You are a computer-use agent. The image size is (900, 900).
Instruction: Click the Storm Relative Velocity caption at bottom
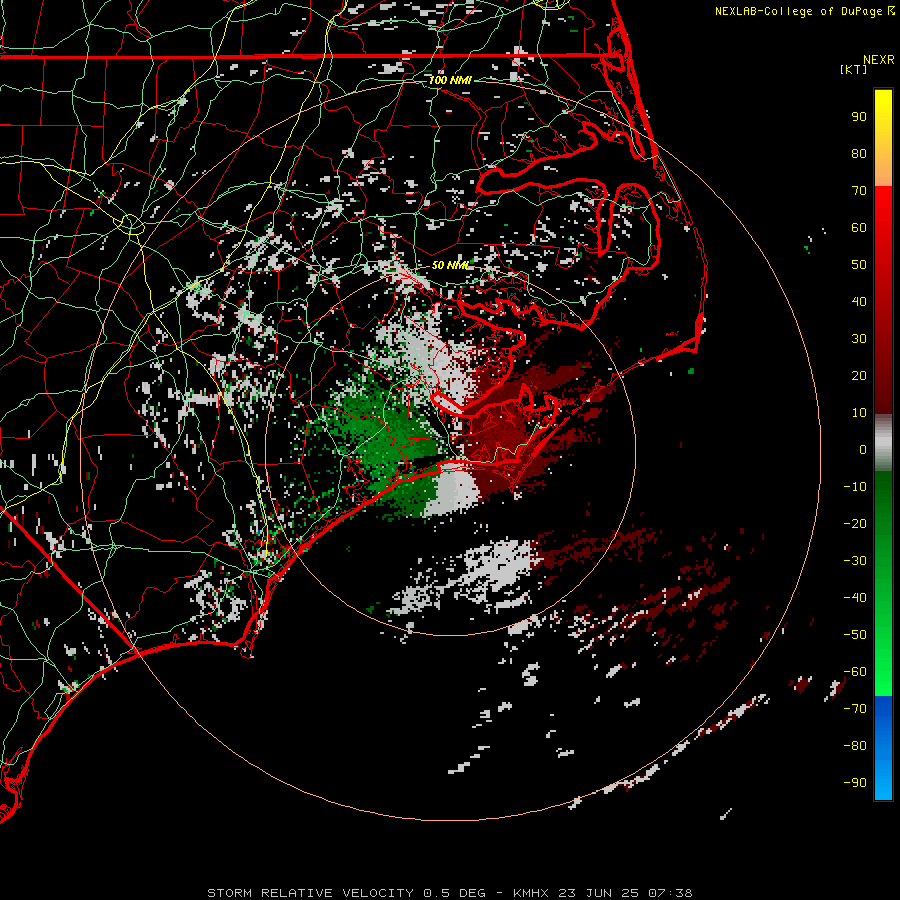450,893
